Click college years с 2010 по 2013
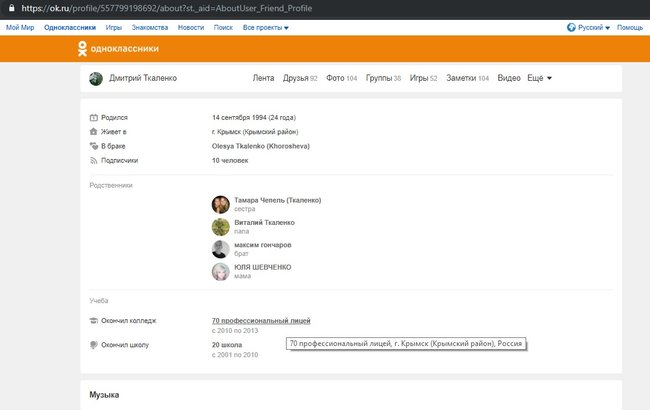The width and height of the screenshot is (650, 410). click(235, 330)
